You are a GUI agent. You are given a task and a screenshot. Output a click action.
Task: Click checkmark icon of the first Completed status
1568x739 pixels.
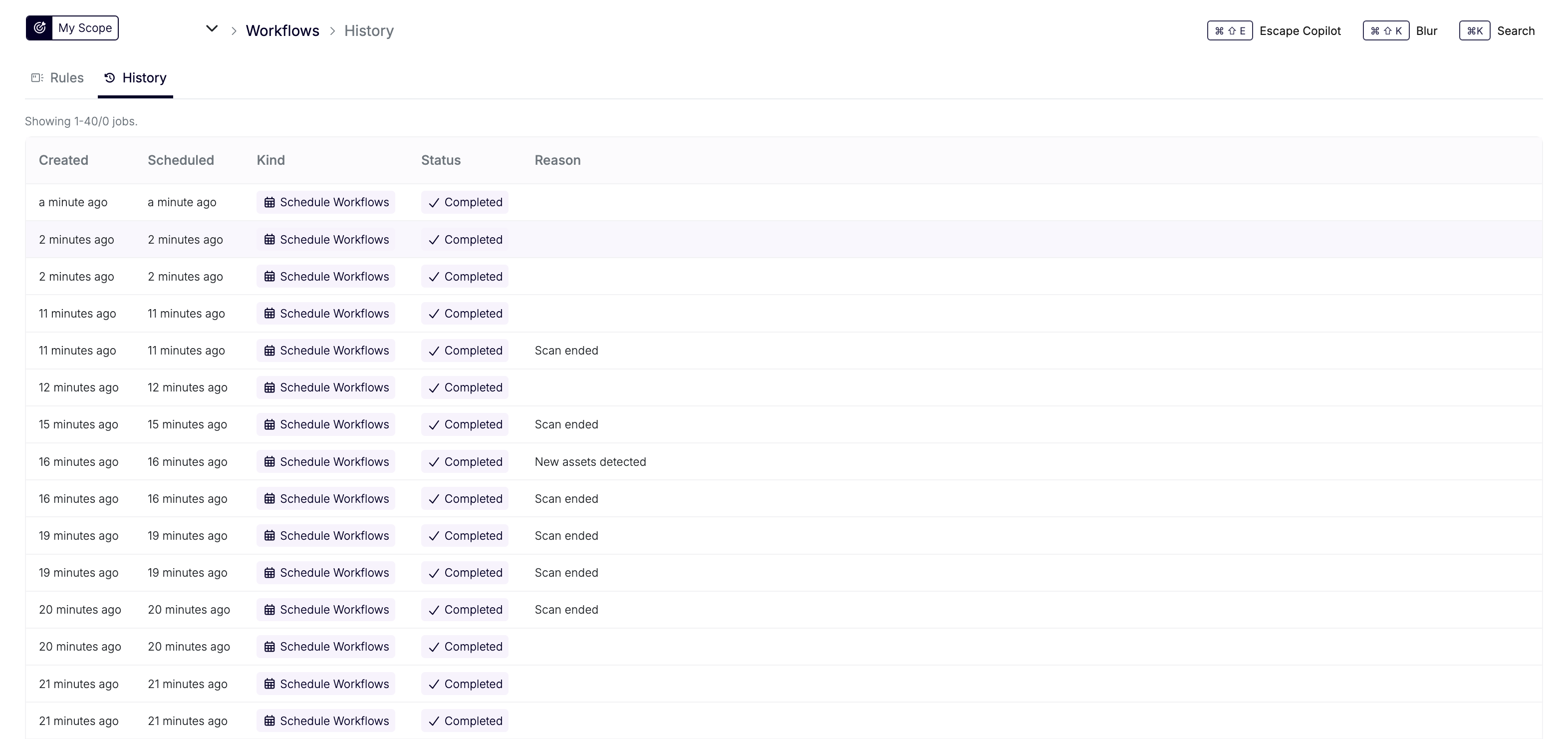click(433, 203)
